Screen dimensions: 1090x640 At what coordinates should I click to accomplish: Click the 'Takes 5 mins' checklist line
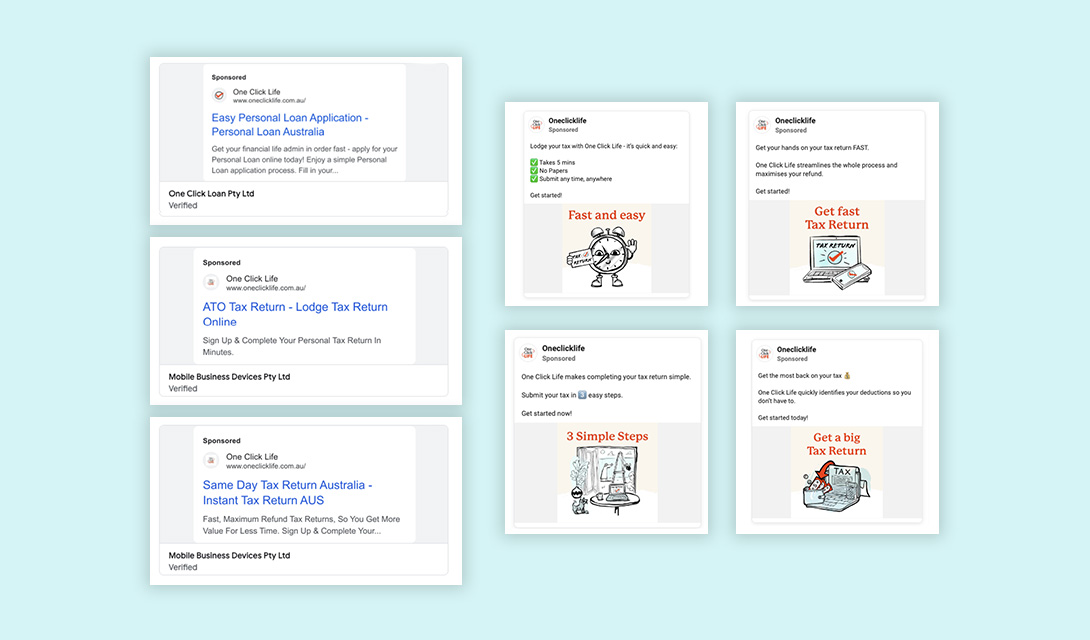[x=553, y=163]
